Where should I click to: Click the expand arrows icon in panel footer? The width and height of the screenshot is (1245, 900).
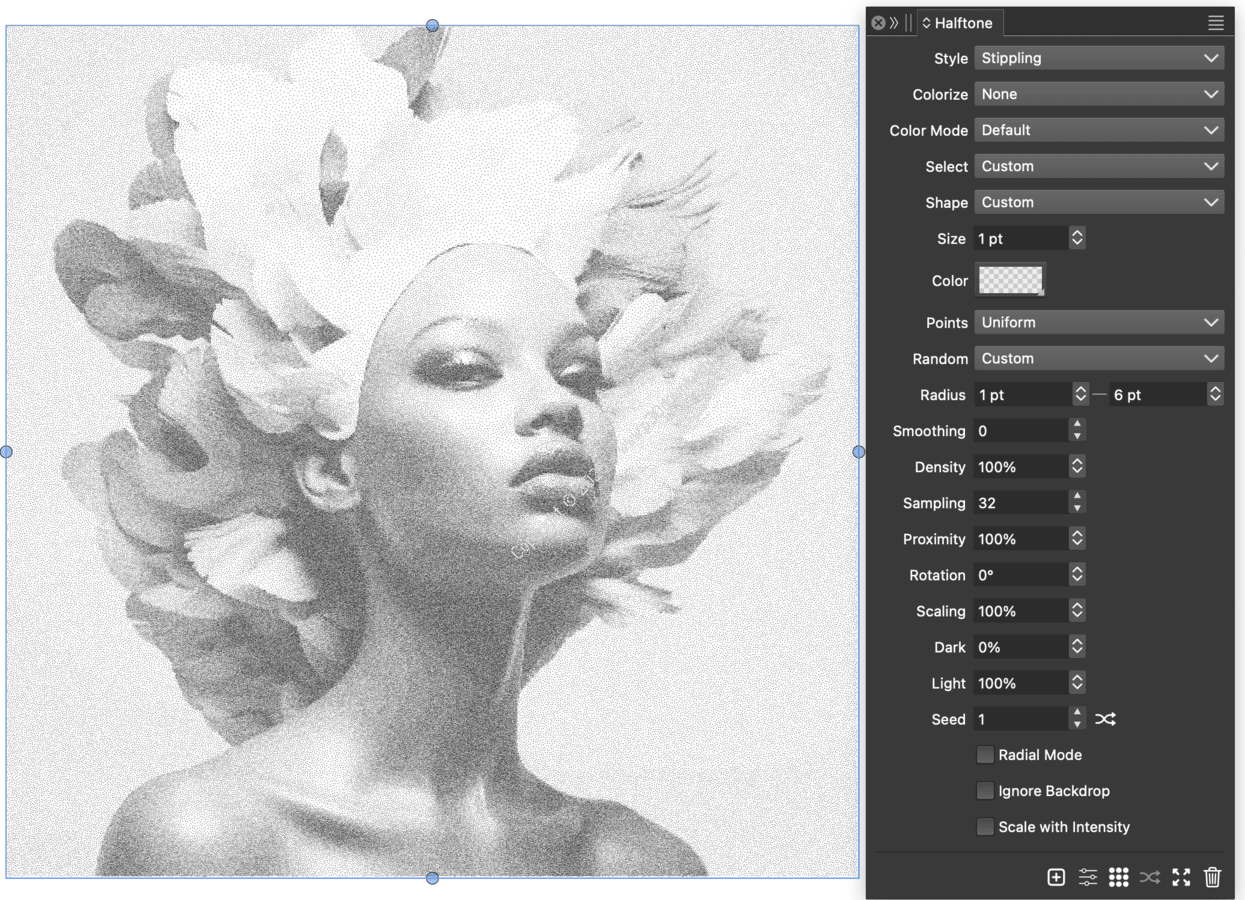tap(1181, 877)
